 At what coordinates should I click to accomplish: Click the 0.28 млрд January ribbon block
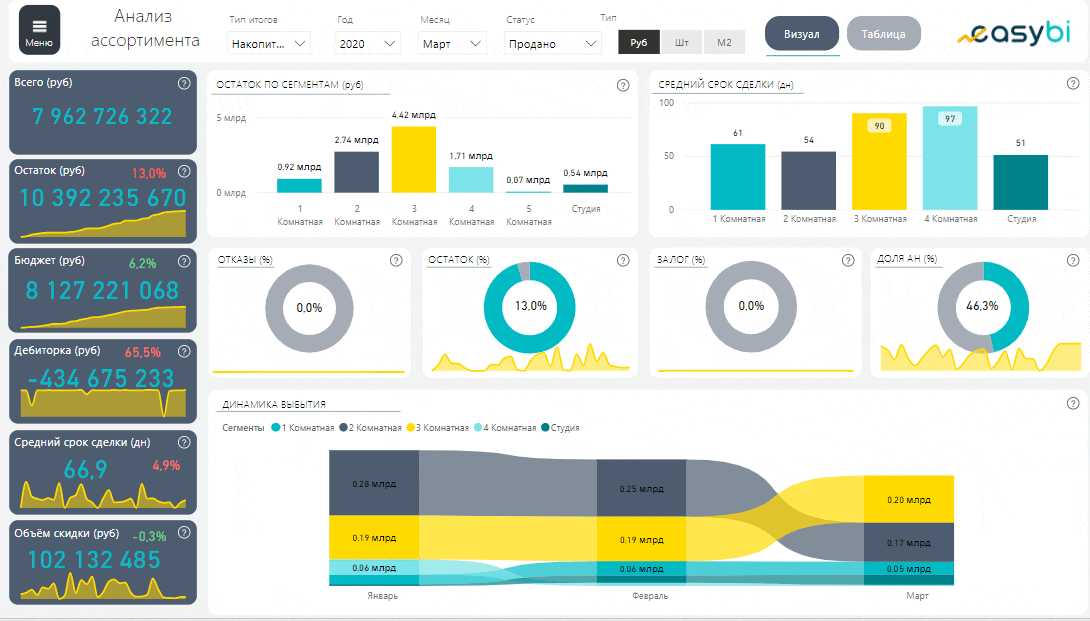click(x=374, y=483)
